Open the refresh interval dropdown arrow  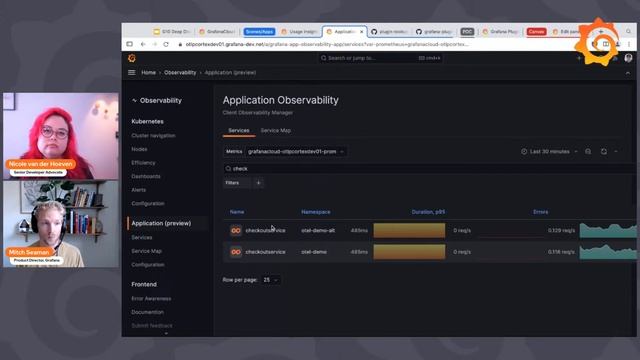(616, 151)
